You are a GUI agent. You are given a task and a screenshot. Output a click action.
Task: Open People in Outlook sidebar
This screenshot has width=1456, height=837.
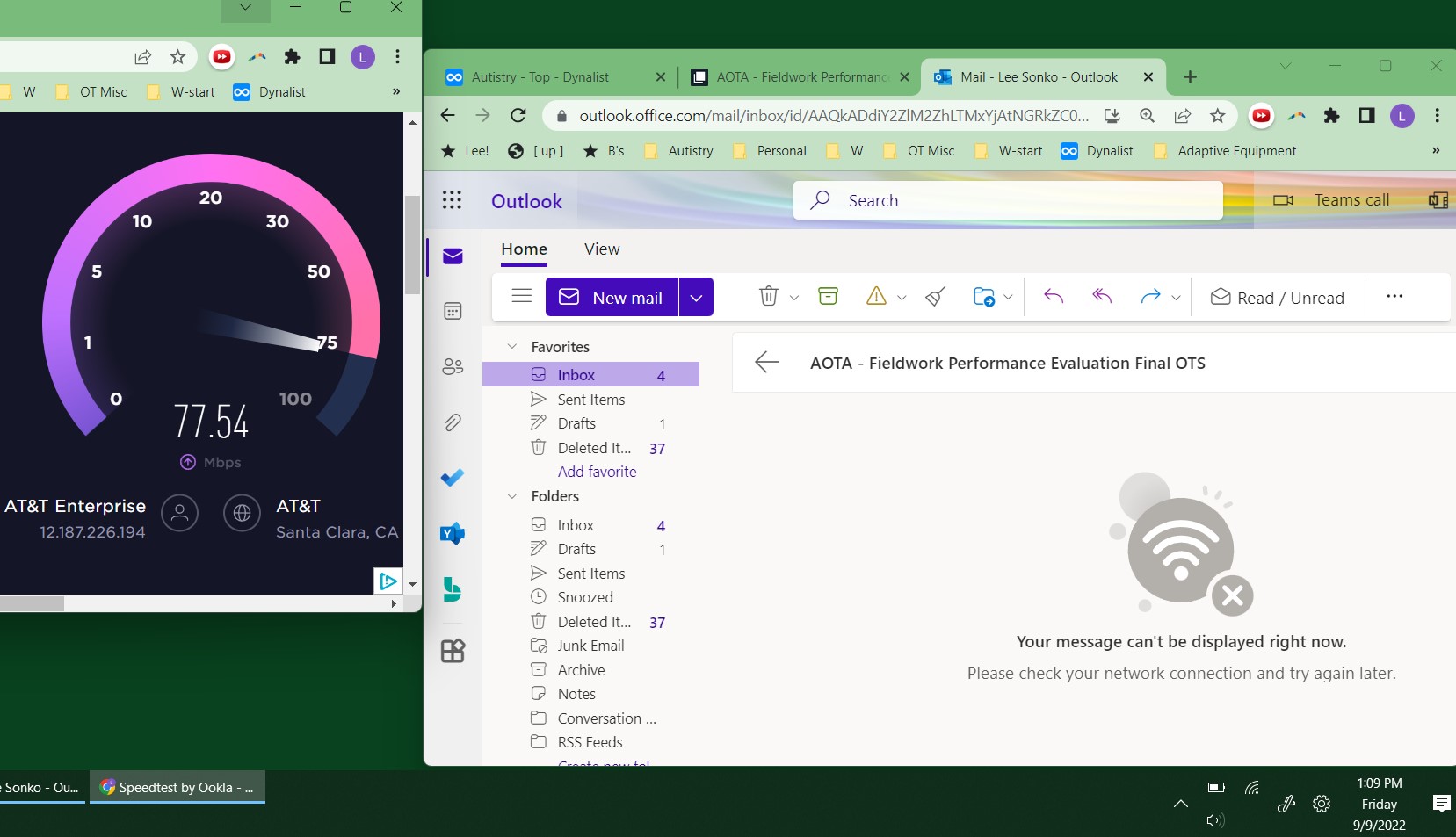click(453, 367)
